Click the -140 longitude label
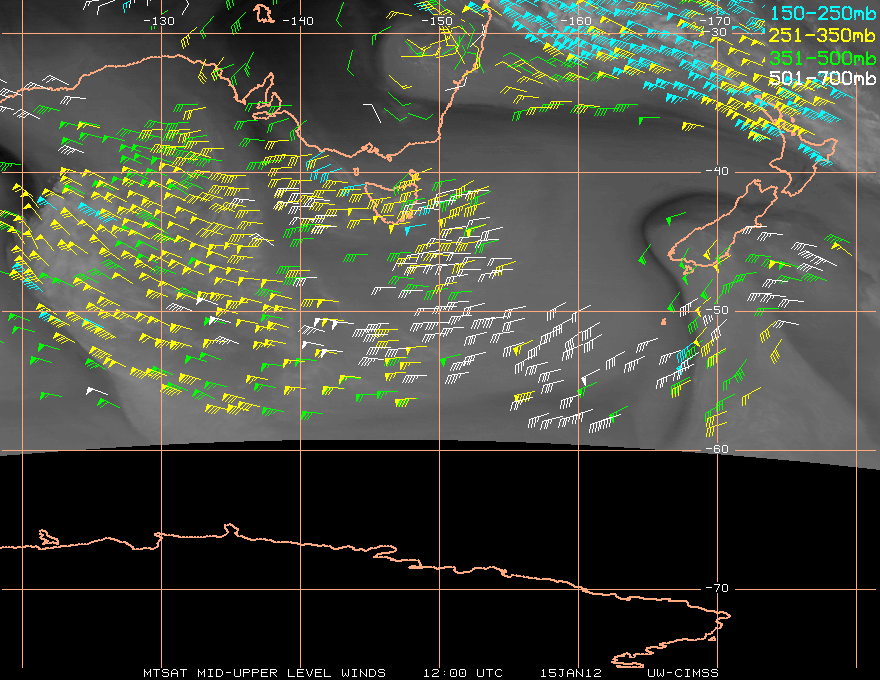 point(297,21)
